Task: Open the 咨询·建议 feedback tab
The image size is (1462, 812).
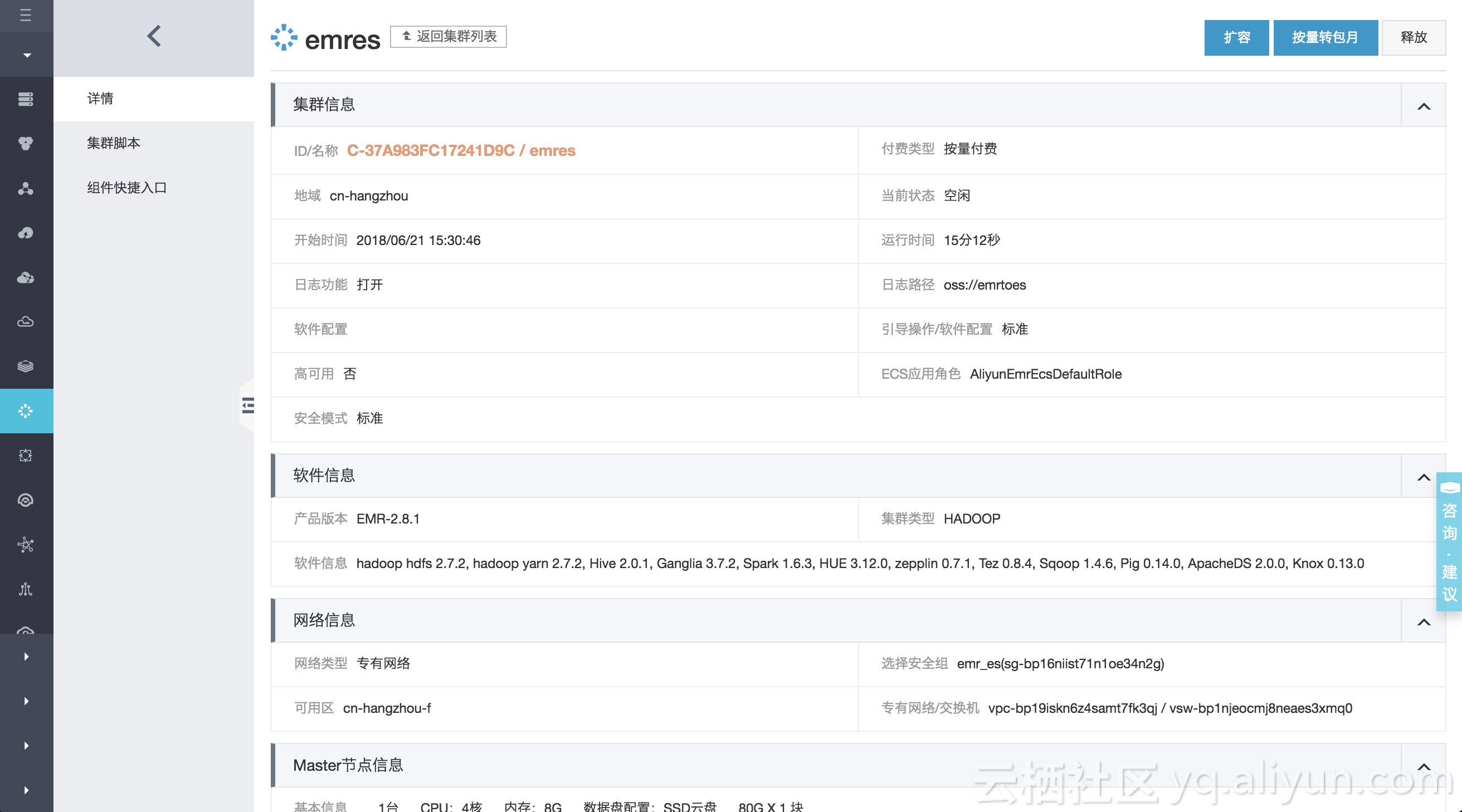Action: (x=1450, y=541)
